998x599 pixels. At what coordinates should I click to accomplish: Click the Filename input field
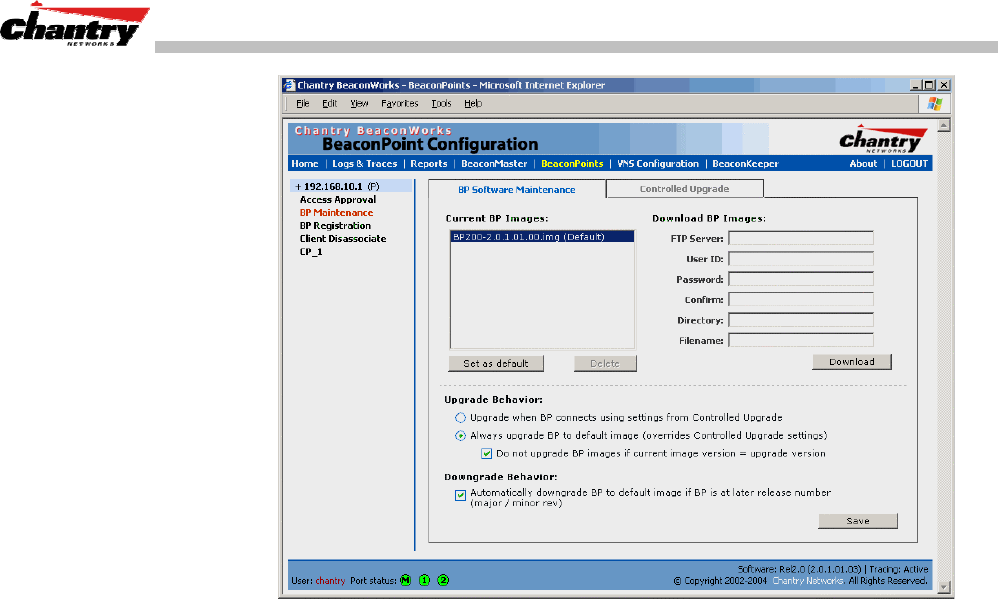pos(801,341)
